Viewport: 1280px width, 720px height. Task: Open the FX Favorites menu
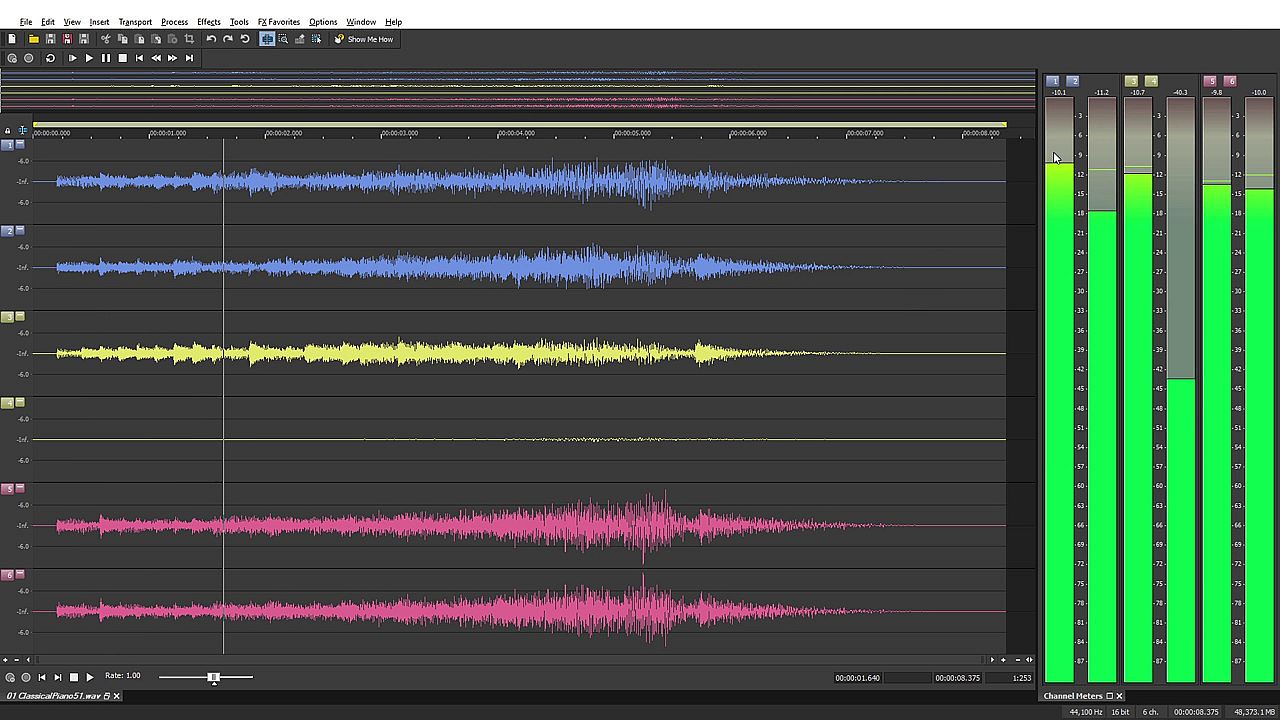[278, 22]
